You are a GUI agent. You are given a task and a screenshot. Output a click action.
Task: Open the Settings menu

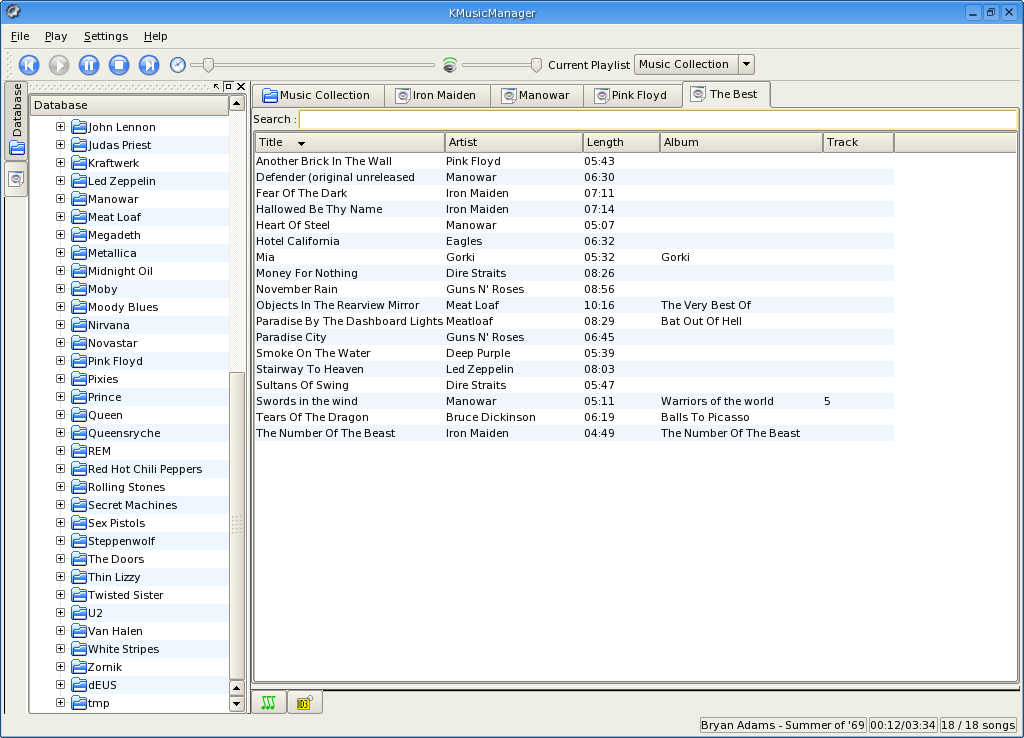coord(105,36)
